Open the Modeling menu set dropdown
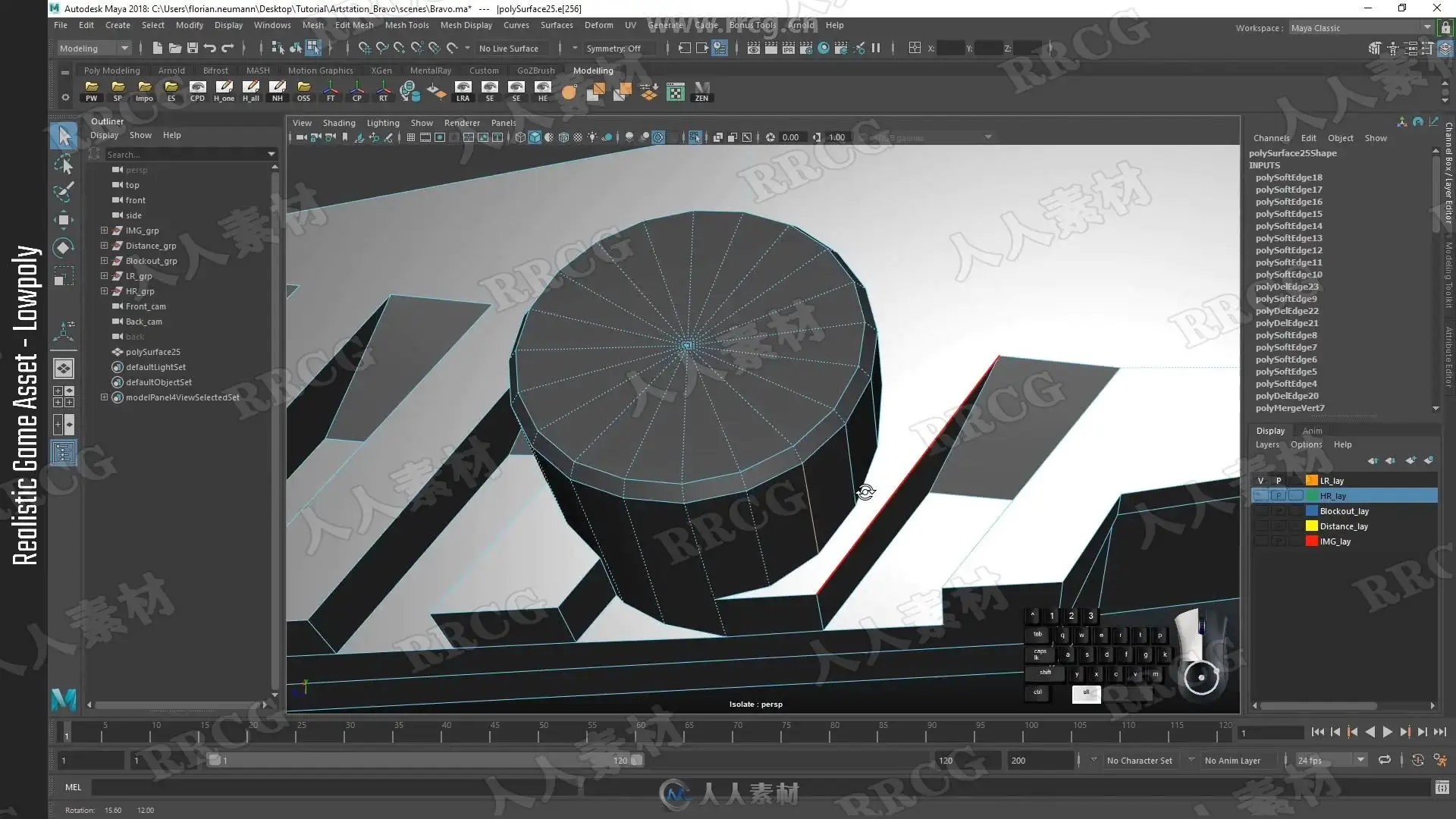 point(94,48)
